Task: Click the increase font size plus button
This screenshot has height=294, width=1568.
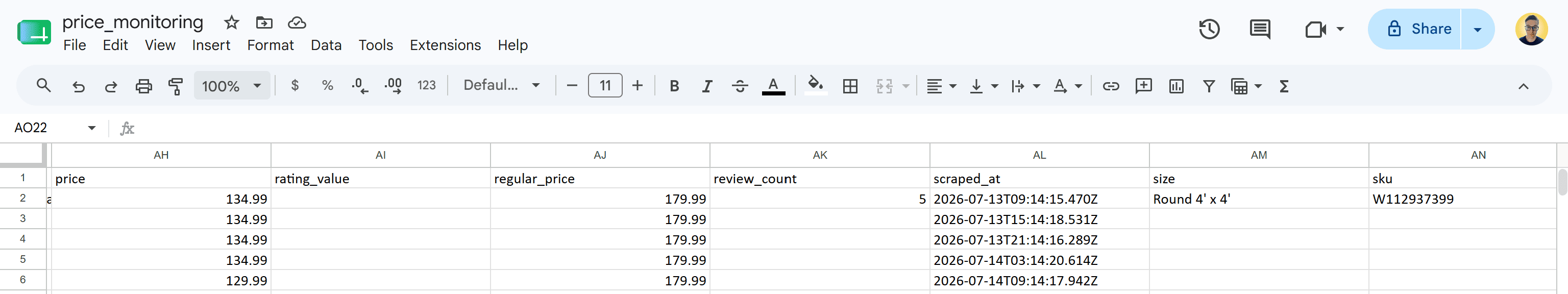Action: 638,86
